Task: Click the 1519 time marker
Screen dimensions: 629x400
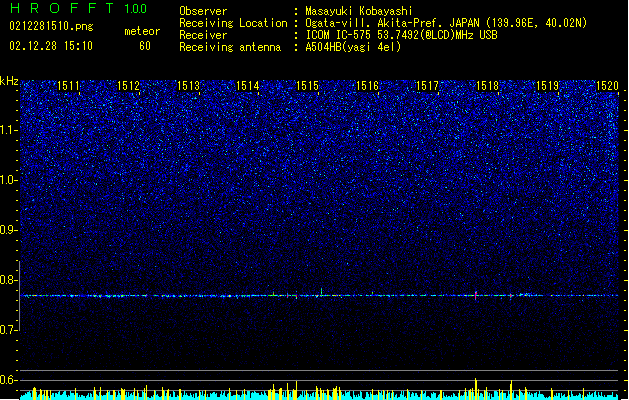Action: (x=548, y=85)
